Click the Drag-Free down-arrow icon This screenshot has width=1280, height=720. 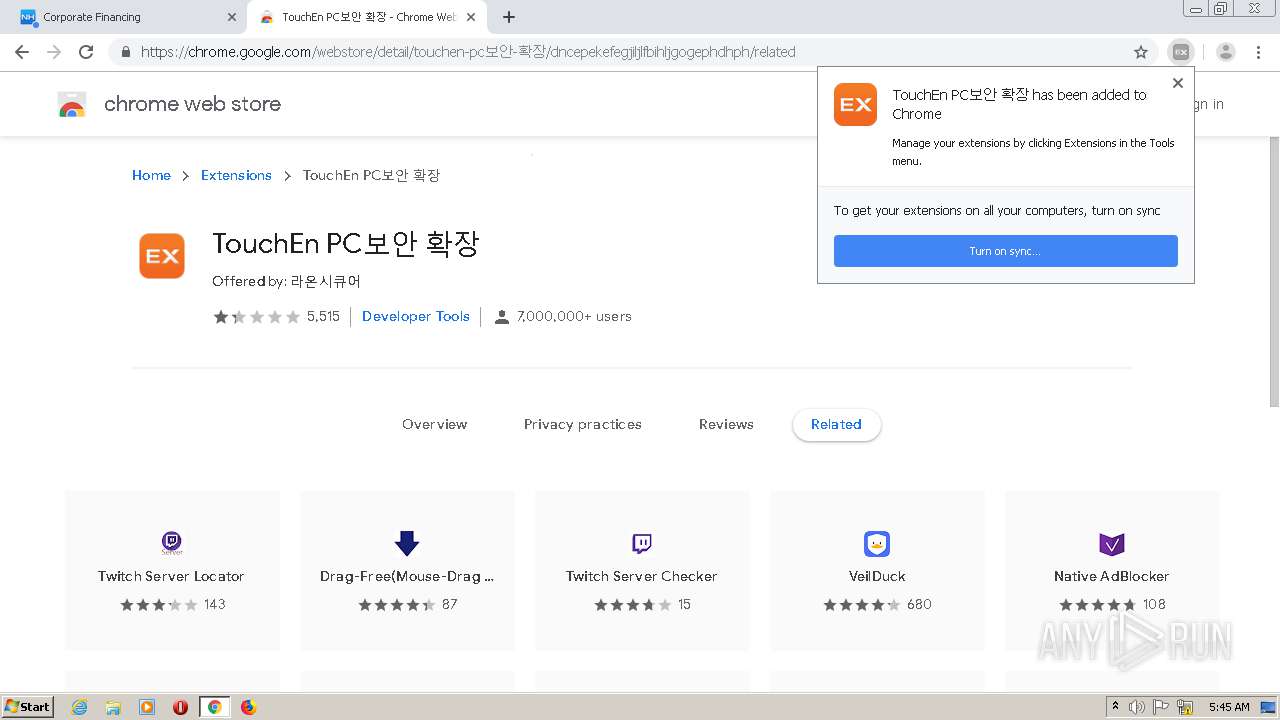tap(407, 543)
